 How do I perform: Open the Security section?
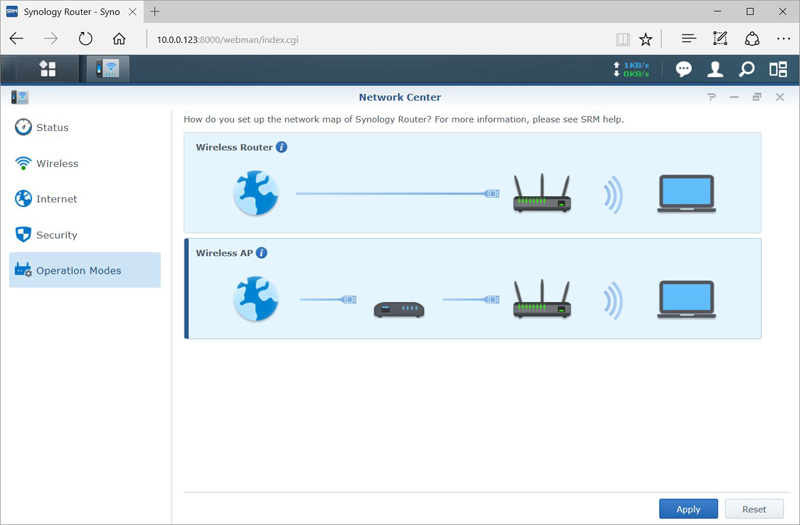85,235
